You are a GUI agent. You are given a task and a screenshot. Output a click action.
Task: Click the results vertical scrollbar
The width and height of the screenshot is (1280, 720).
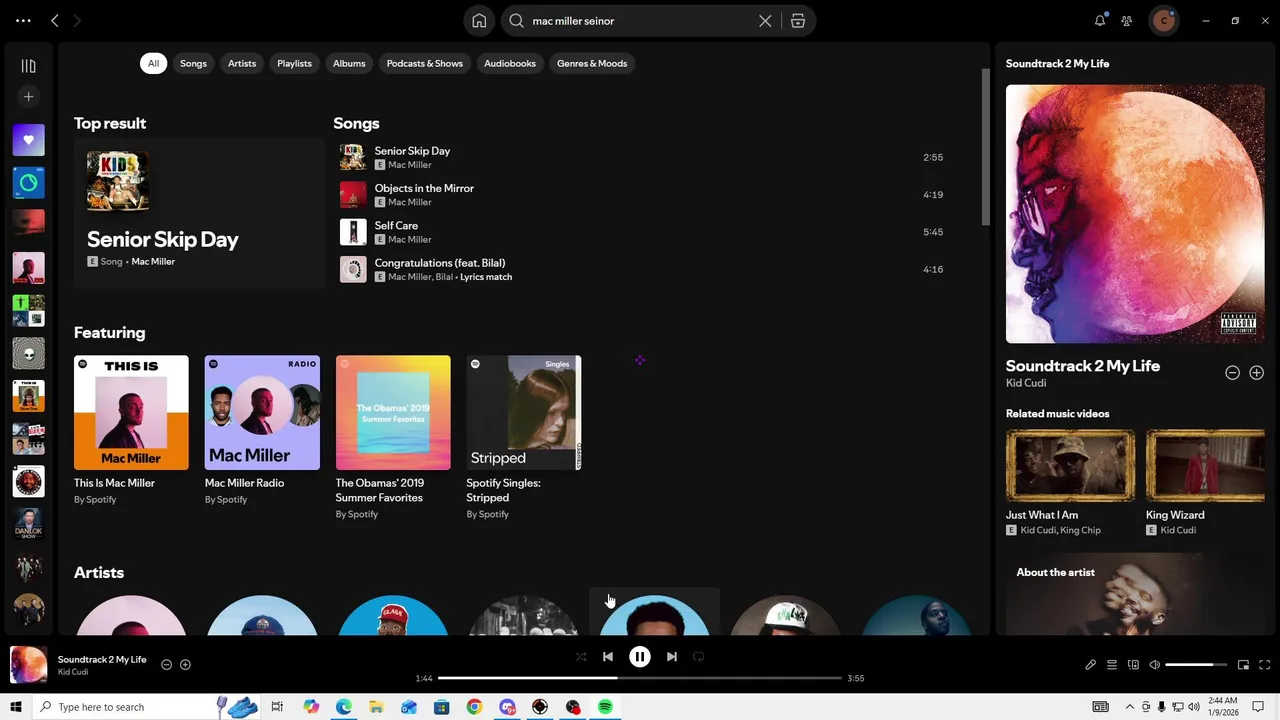(x=985, y=148)
